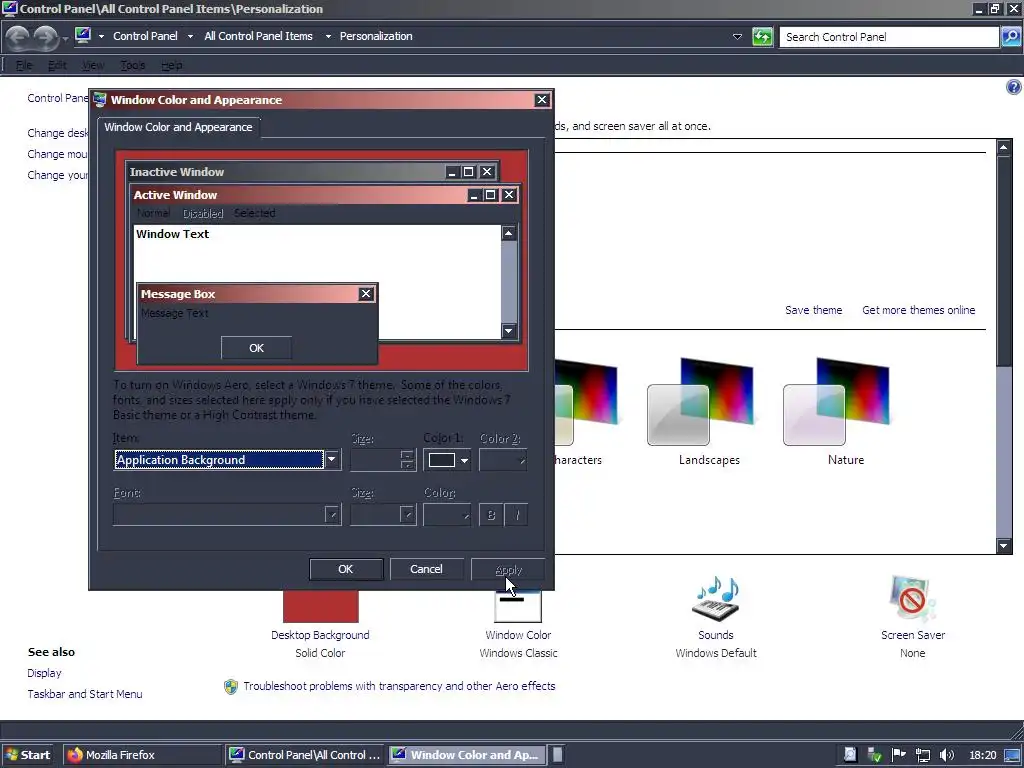The height and width of the screenshot is (768, 1024).
Task: Expand arrow after All Control Panel Items
Action: 328,37
